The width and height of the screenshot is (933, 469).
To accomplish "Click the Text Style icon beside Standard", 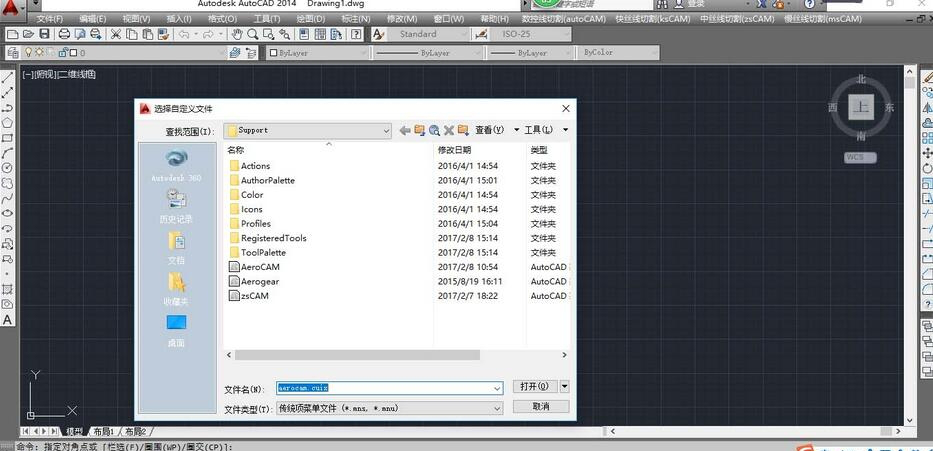I will pyautogui.click(x=378, y=34).
